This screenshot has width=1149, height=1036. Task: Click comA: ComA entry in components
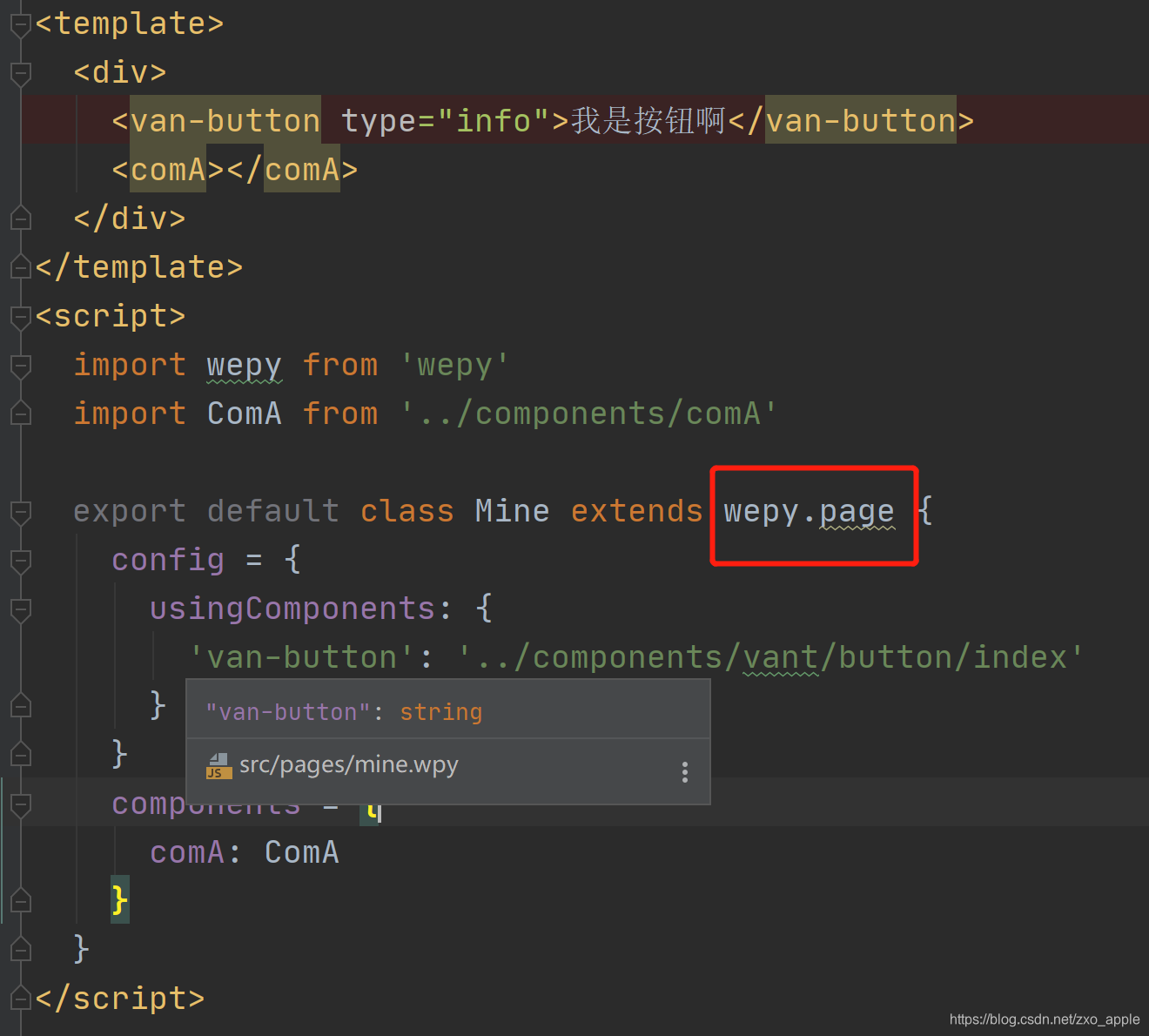coord(245,851)
